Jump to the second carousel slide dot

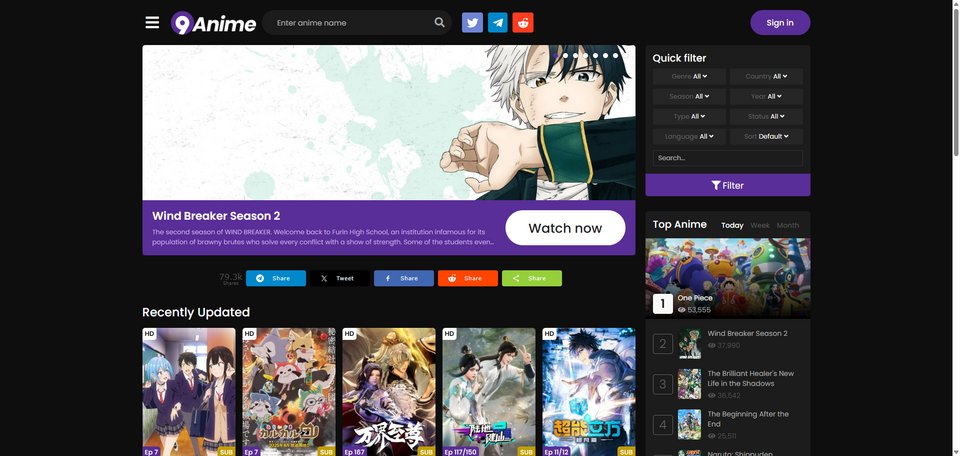tap(566, 56)
